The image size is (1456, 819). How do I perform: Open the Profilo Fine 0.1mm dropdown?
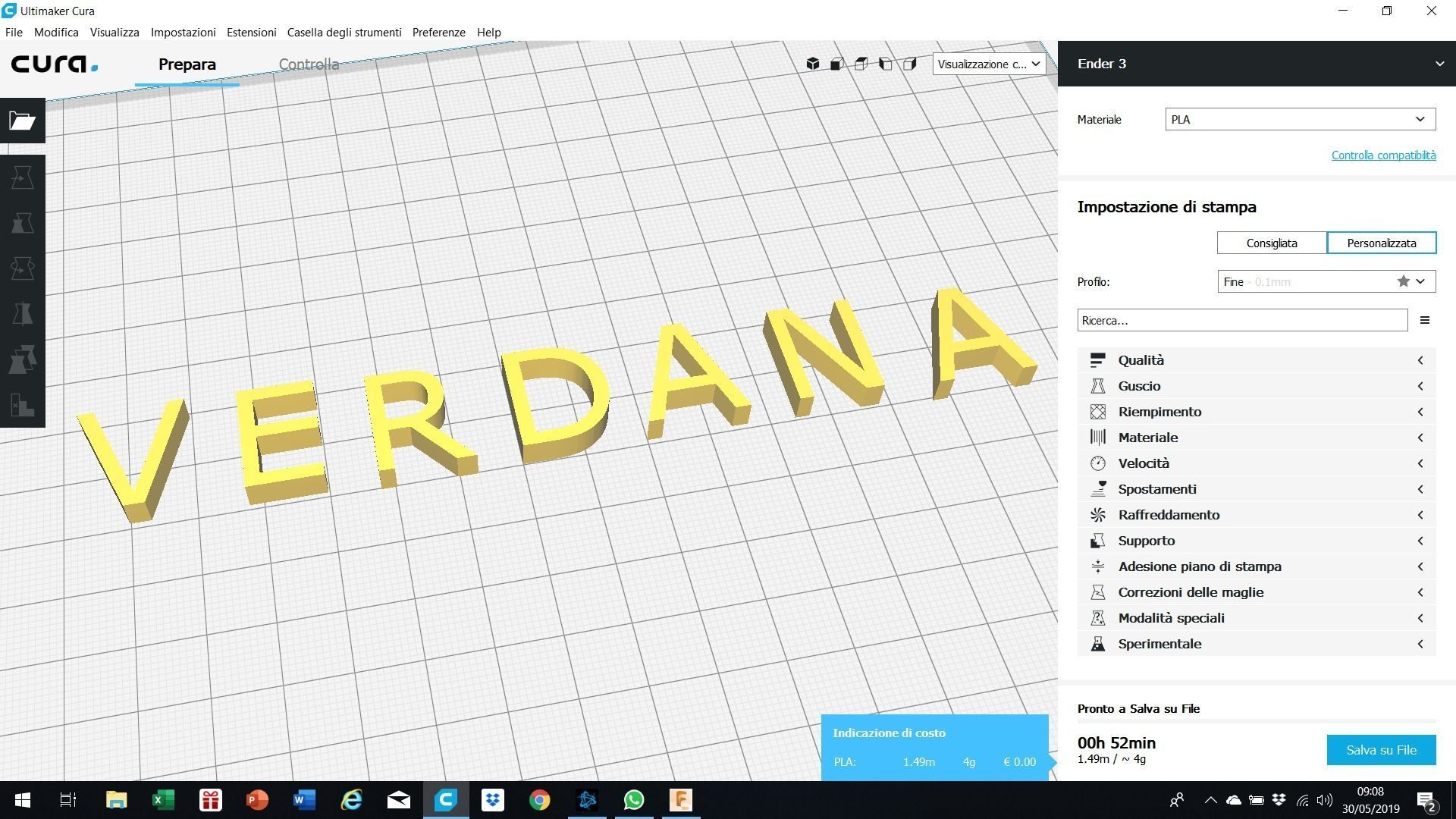coord(1326,281)
